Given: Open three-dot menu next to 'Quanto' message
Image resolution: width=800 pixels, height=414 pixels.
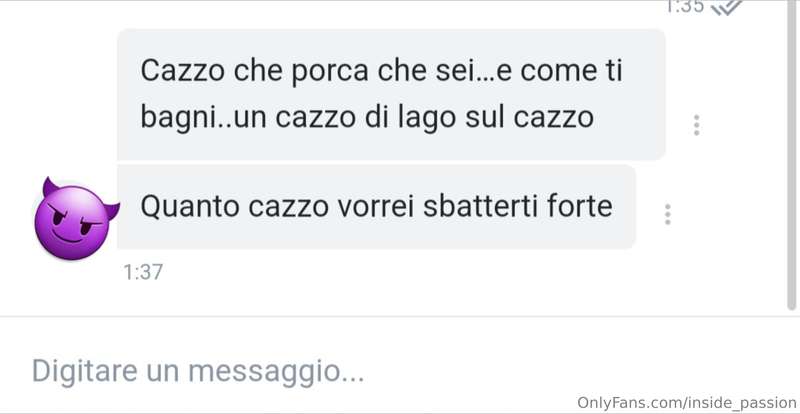Looking at the screenshot, I should pos(667,214).
